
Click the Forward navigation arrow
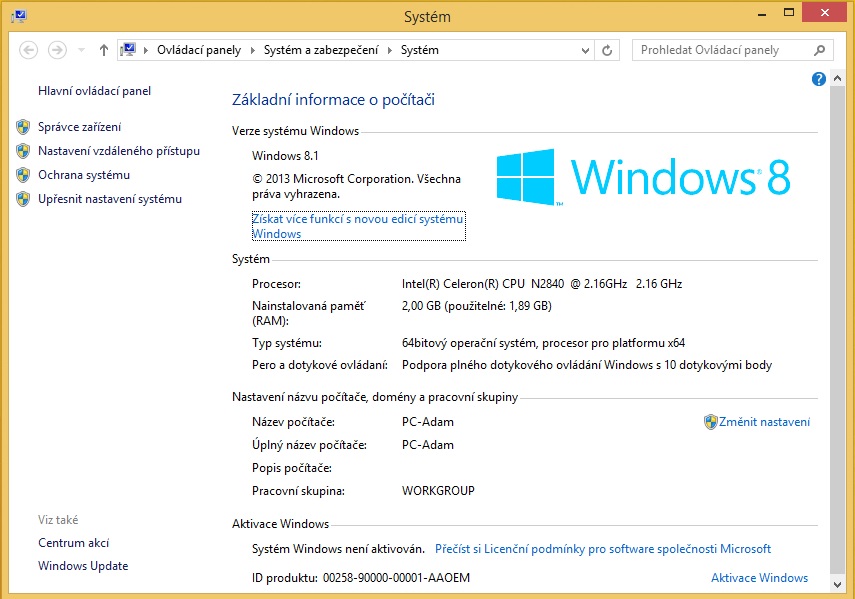pyautogui.click(x=57, y=50)
